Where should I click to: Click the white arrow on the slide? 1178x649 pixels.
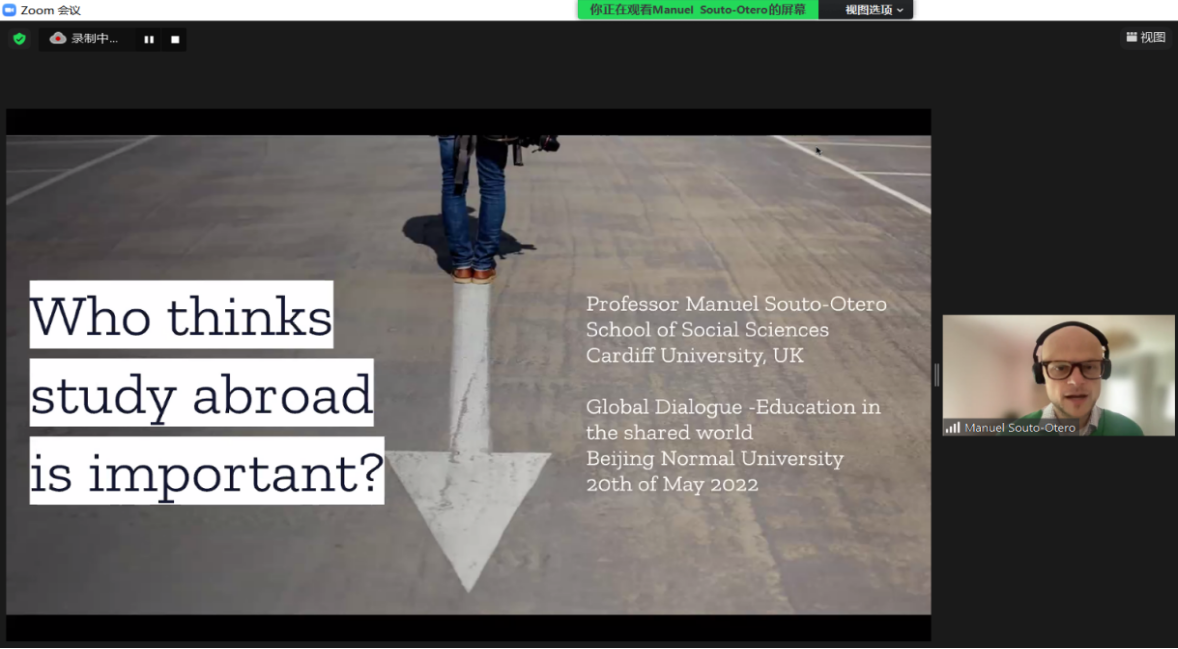pos(469,436)
